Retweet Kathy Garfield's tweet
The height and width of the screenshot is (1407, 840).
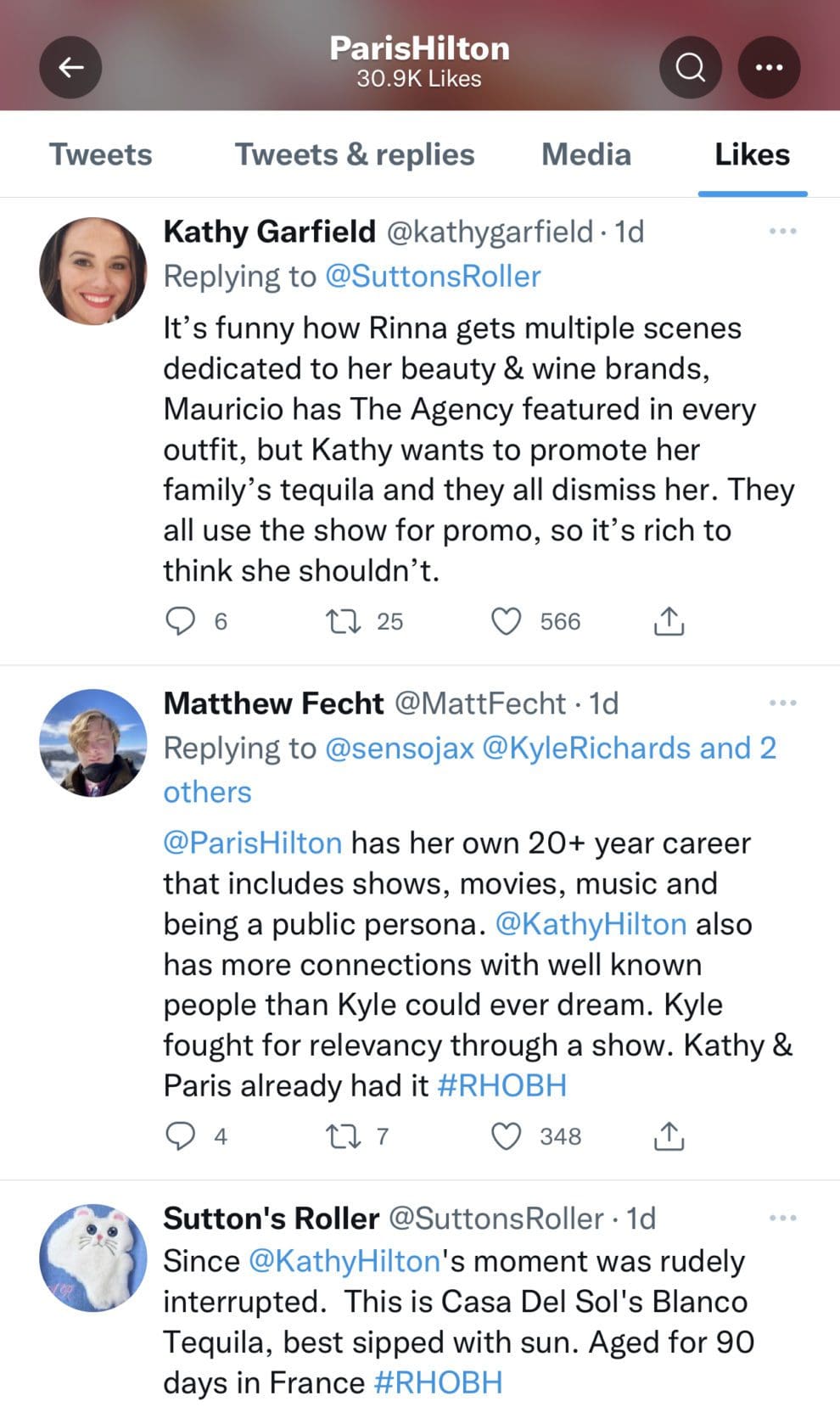point(346,621)
